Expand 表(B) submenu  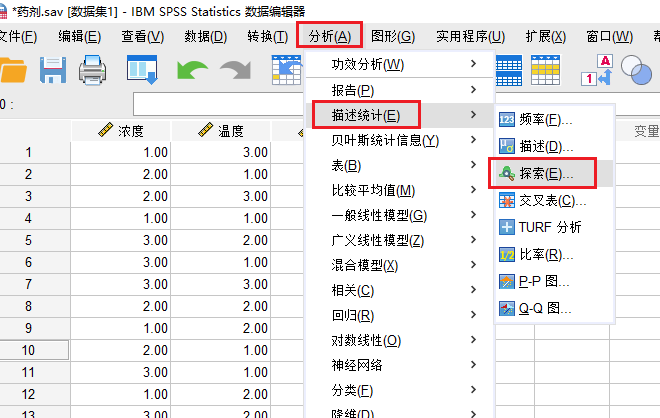(399, 165)
